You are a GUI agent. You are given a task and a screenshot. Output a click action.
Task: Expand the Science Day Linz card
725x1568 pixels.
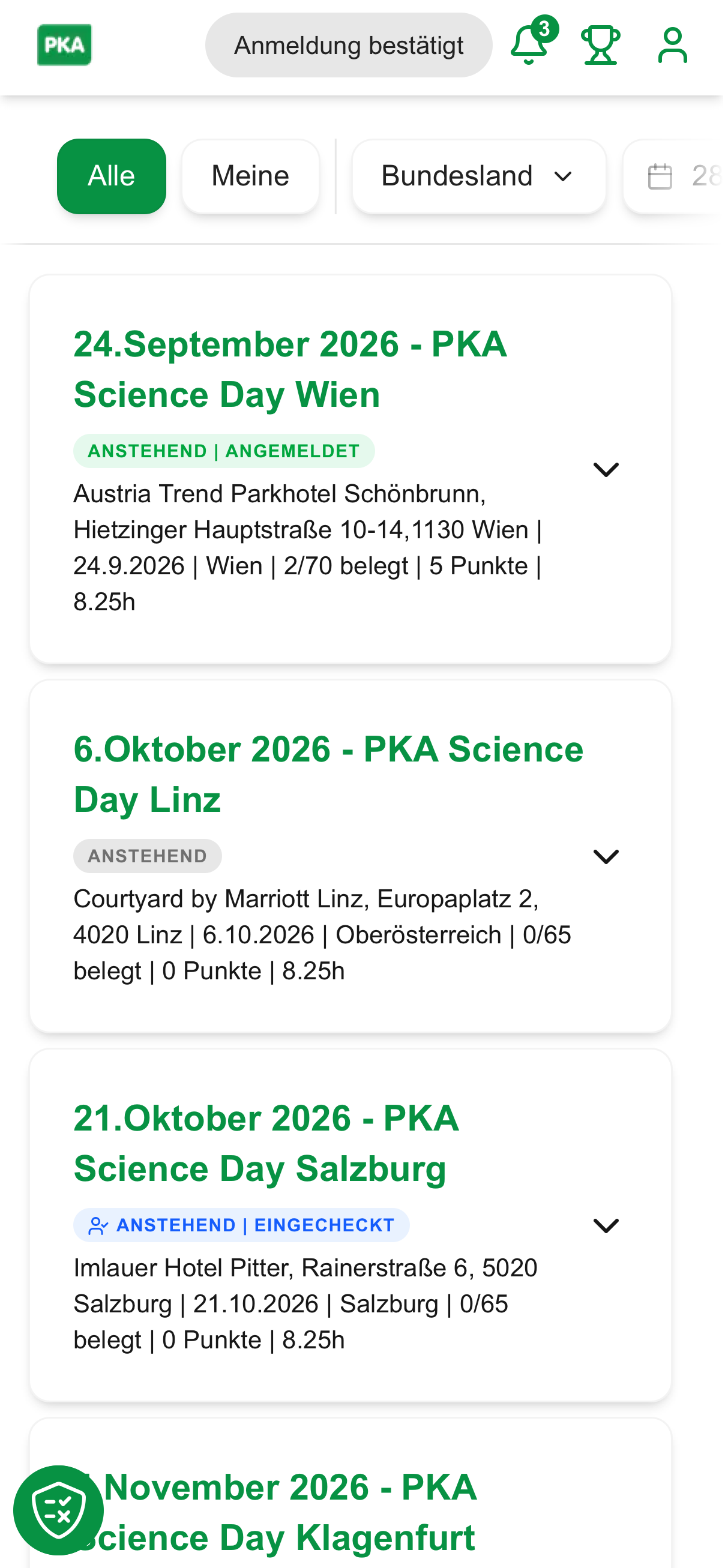click(607, 857)
